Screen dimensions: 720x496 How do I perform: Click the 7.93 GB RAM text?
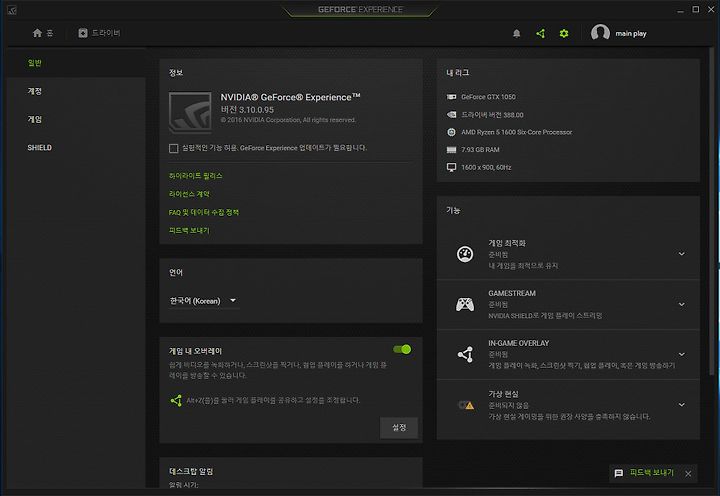coord(480,150)
